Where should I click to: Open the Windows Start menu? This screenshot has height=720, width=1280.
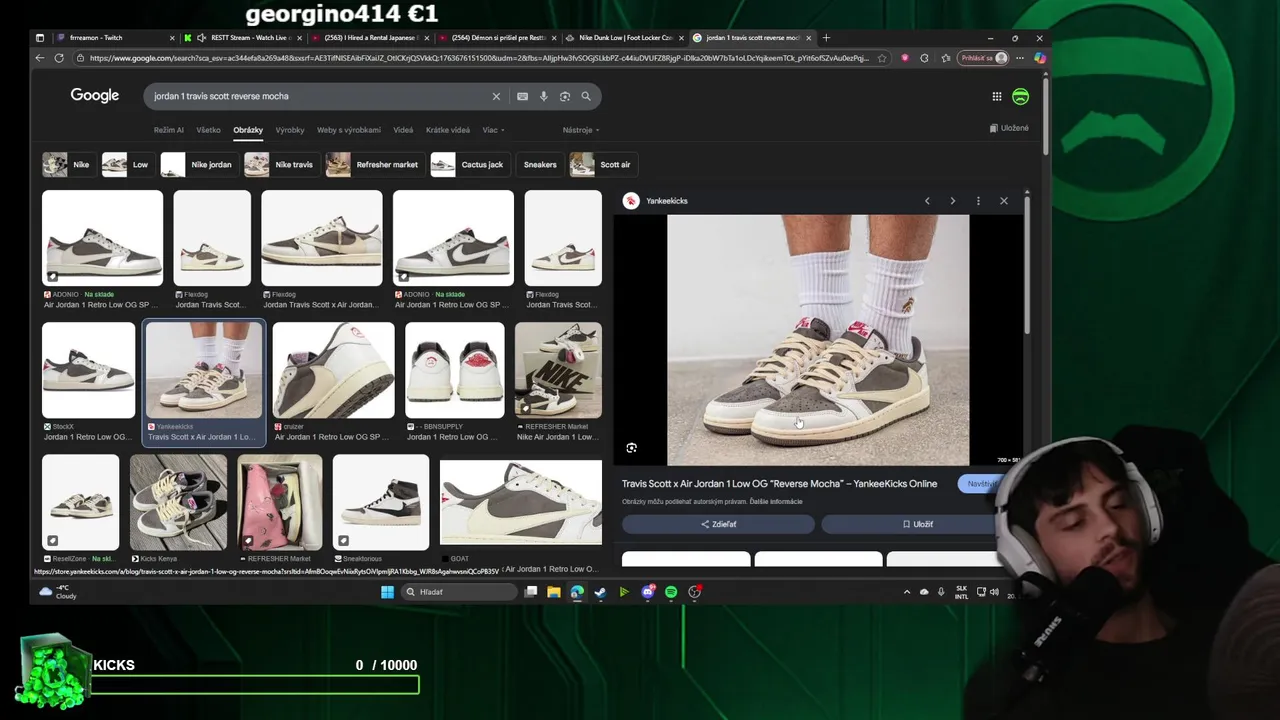coord(387,592)
